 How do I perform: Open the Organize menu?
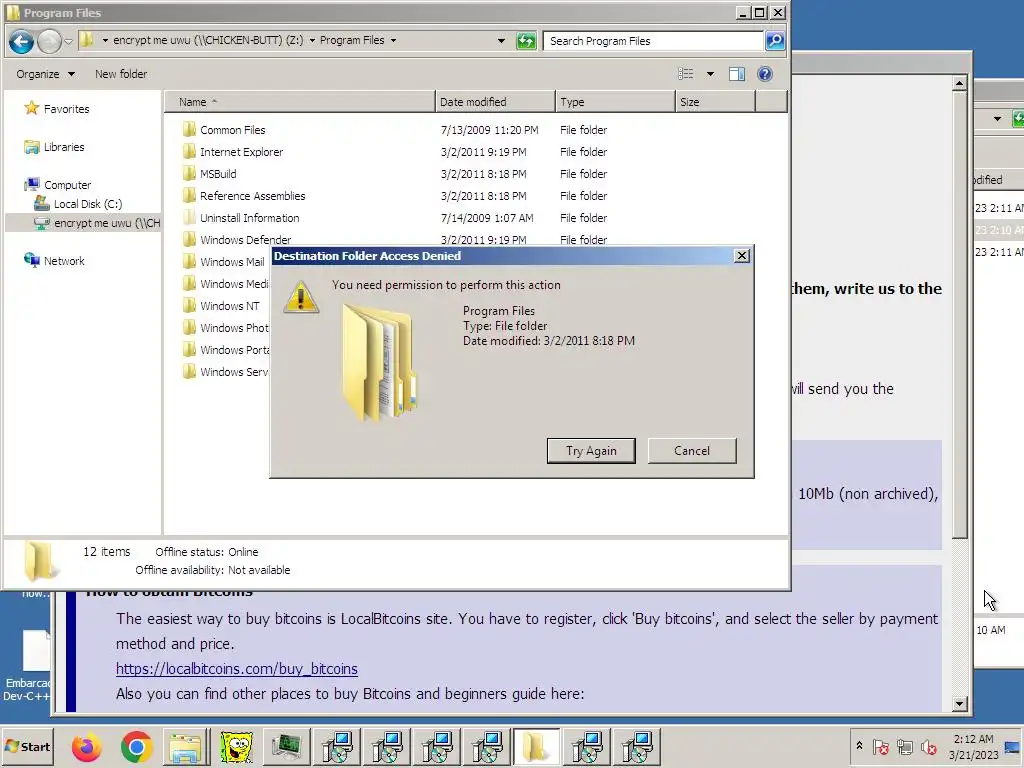45,74
